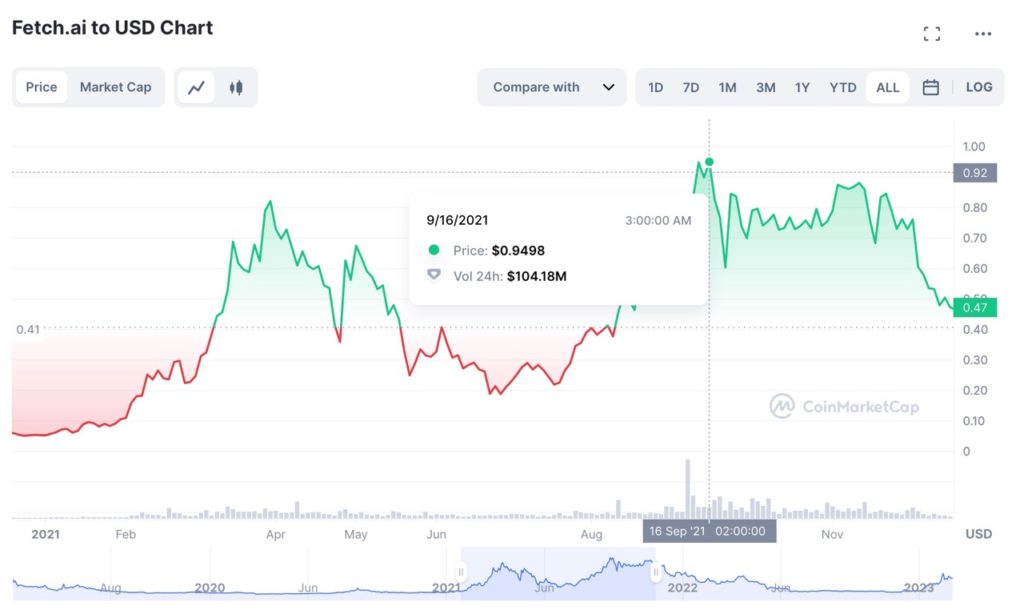Click the right range slider handle
1024x614 pixels.
(x=655, y=573)
